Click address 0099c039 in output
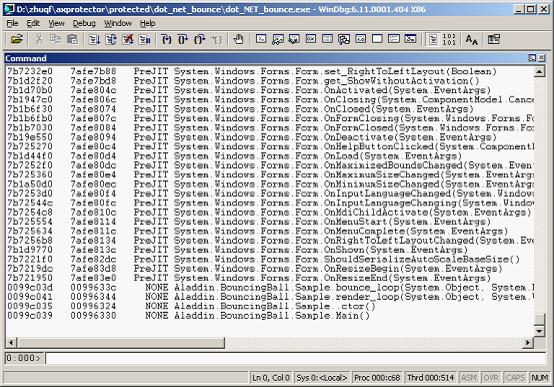The height and width of the screenshot is (387, 554). pos(30,316)
